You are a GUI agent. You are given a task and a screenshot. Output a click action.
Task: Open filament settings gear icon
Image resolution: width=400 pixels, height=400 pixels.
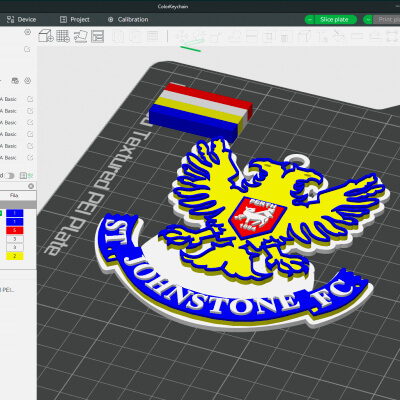click(x=28, y=81)
